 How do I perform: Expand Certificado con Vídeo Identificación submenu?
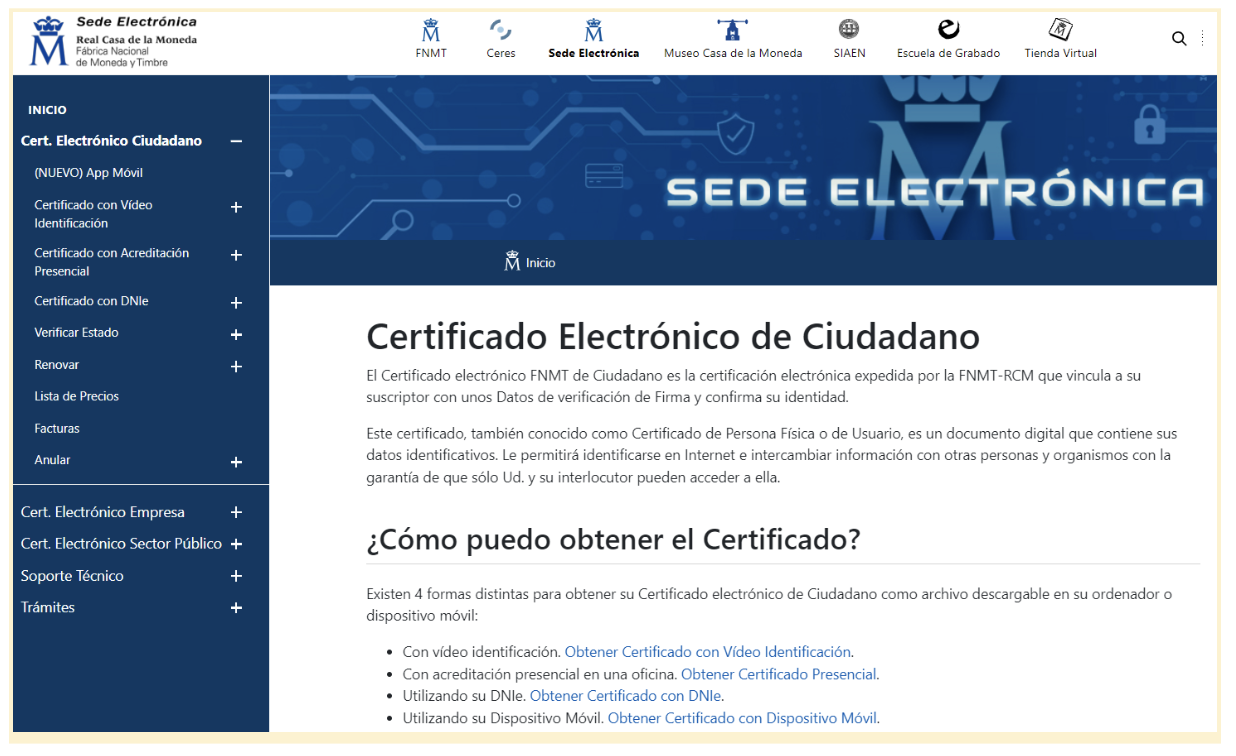point(236,207)
